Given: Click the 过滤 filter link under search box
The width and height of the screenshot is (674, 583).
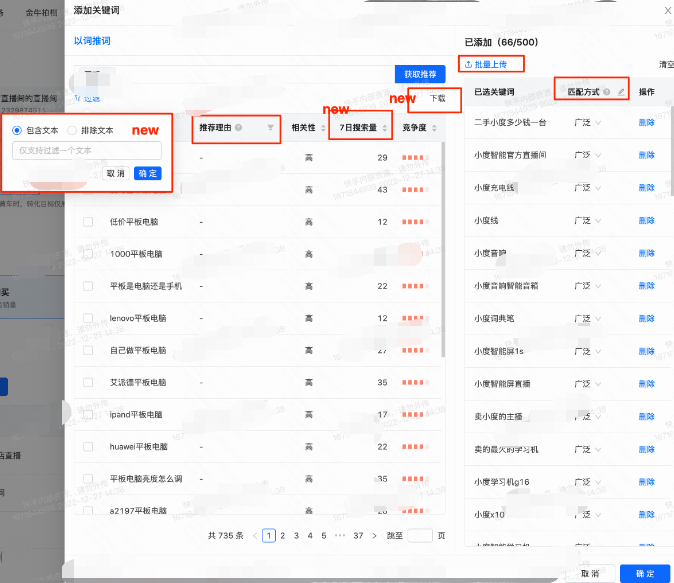Looking at the screenshot, I should tap(88, 98).
